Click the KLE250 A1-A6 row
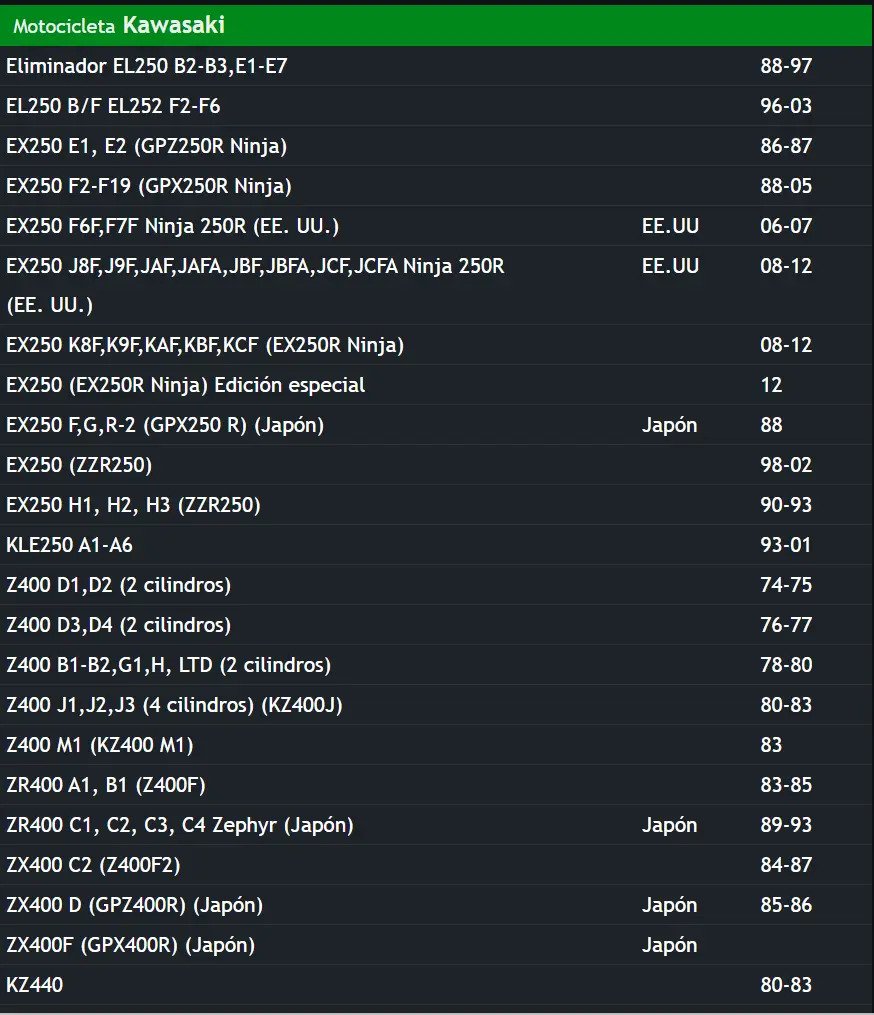Viewport: 874px width, 1015px height. point(436,545)
